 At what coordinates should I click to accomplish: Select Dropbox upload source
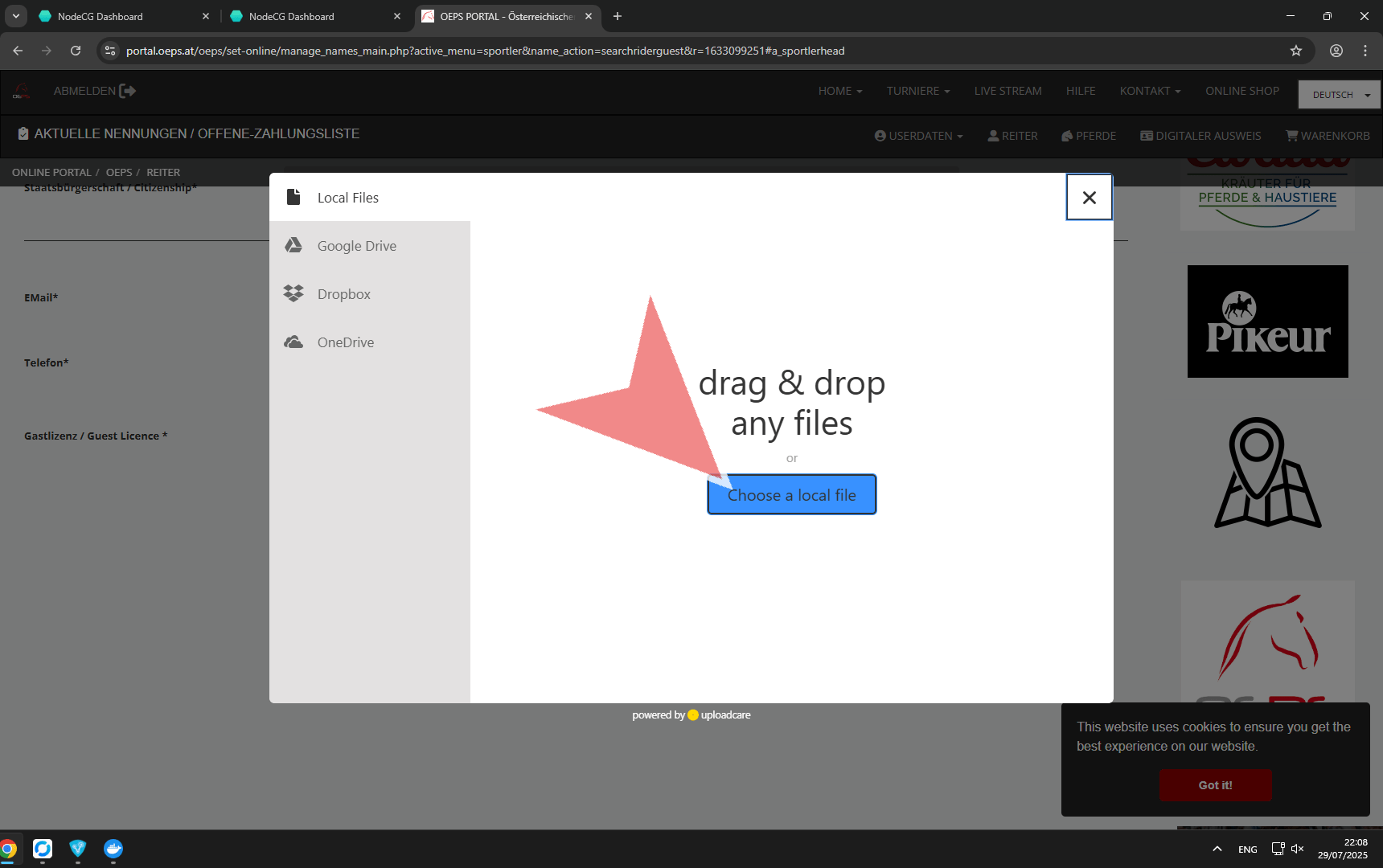tap(343, 294)
